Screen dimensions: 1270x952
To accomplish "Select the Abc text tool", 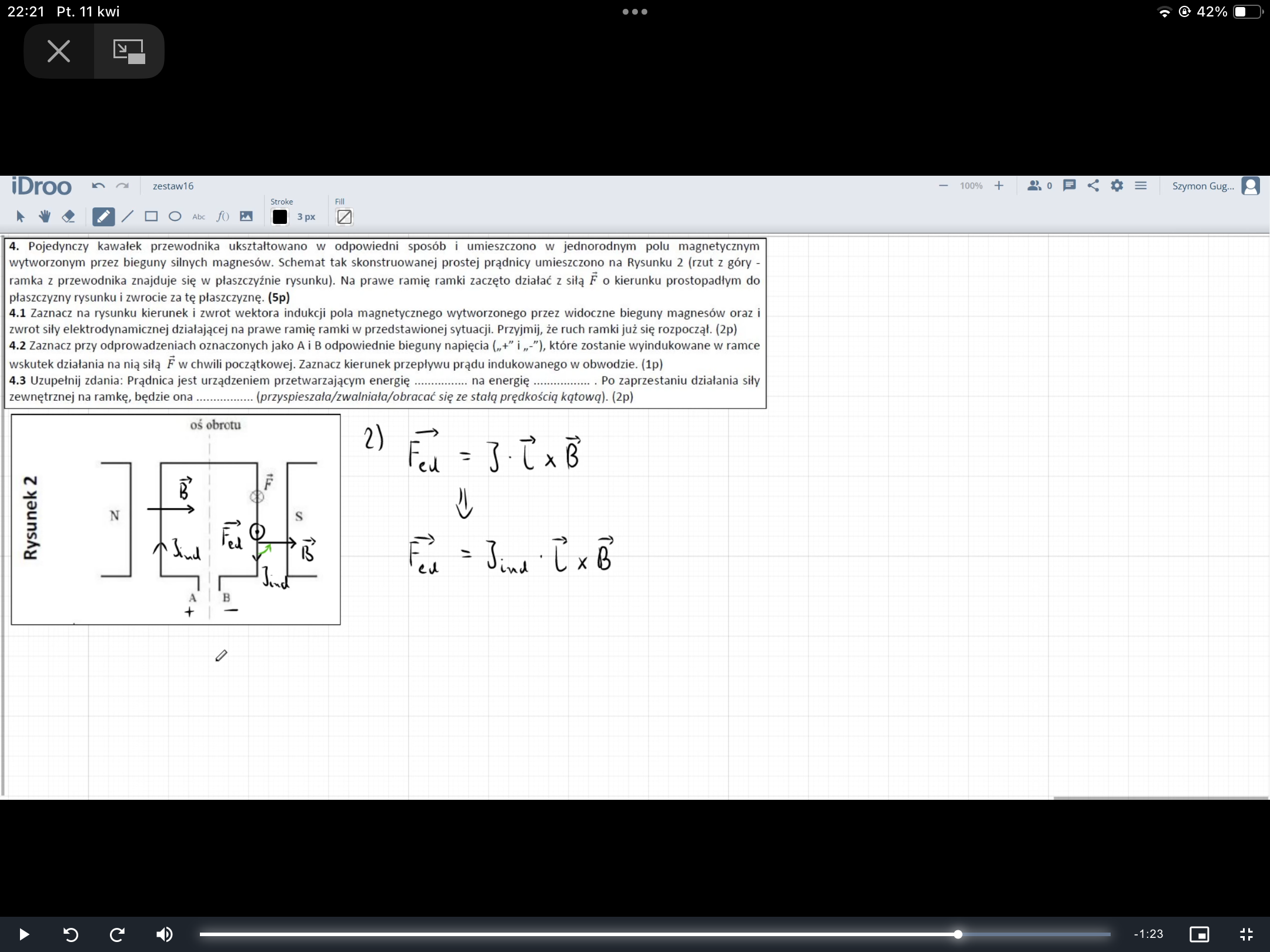I will tap(199, 217).
